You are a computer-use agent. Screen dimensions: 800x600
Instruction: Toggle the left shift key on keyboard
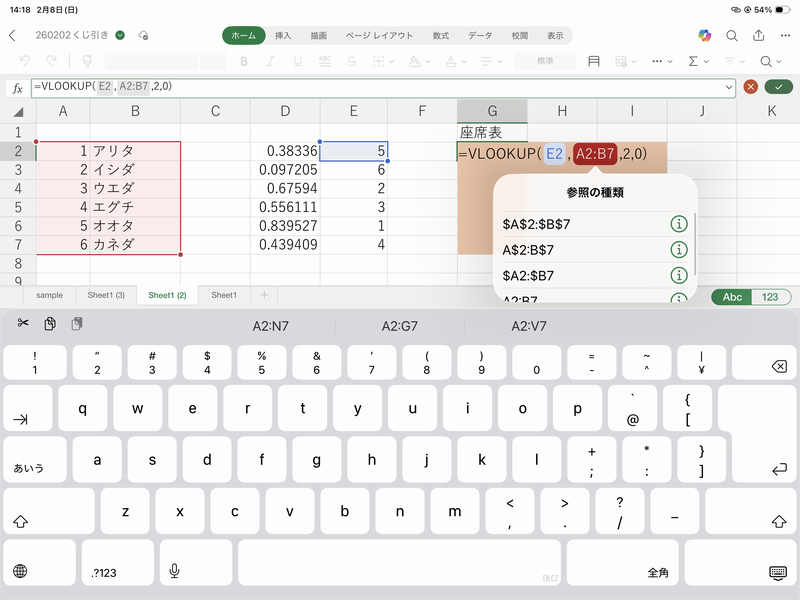point(20,520)
